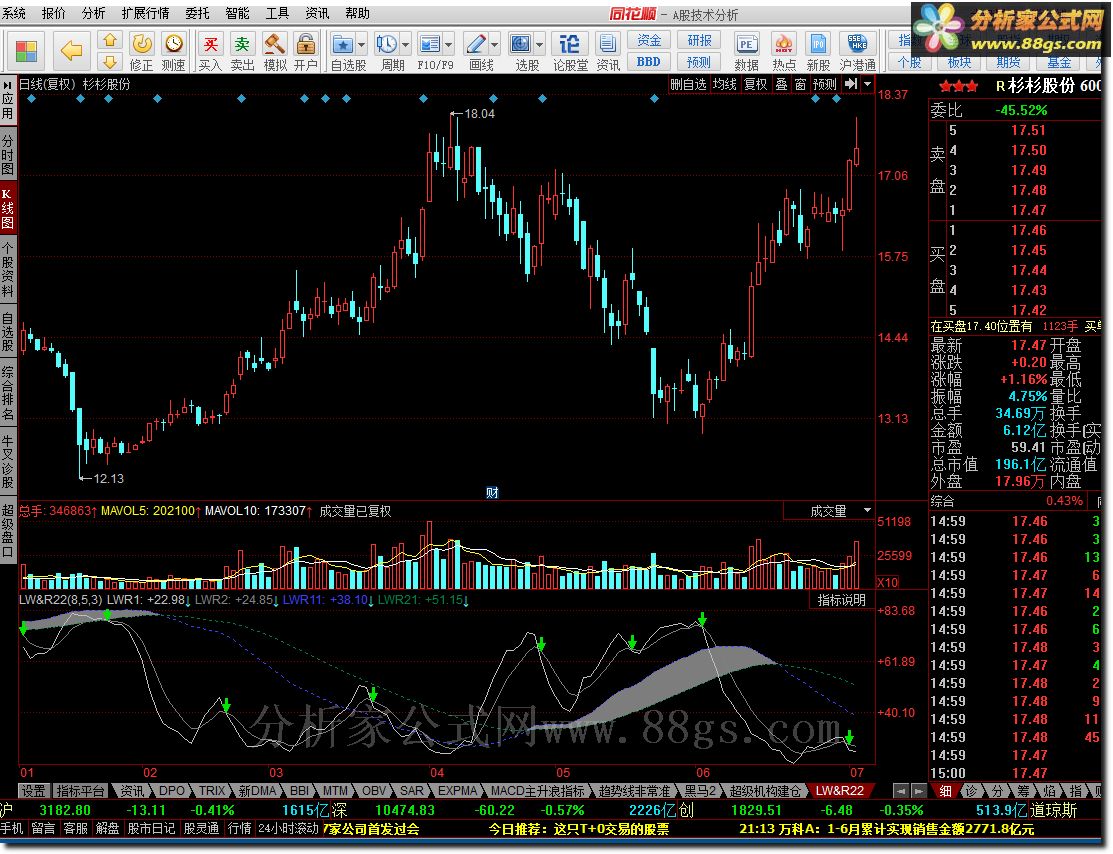The width and height of the screenshot is (1113, 854).
Task: Toggle 复权 price adjustment
Action: point(755,84)
